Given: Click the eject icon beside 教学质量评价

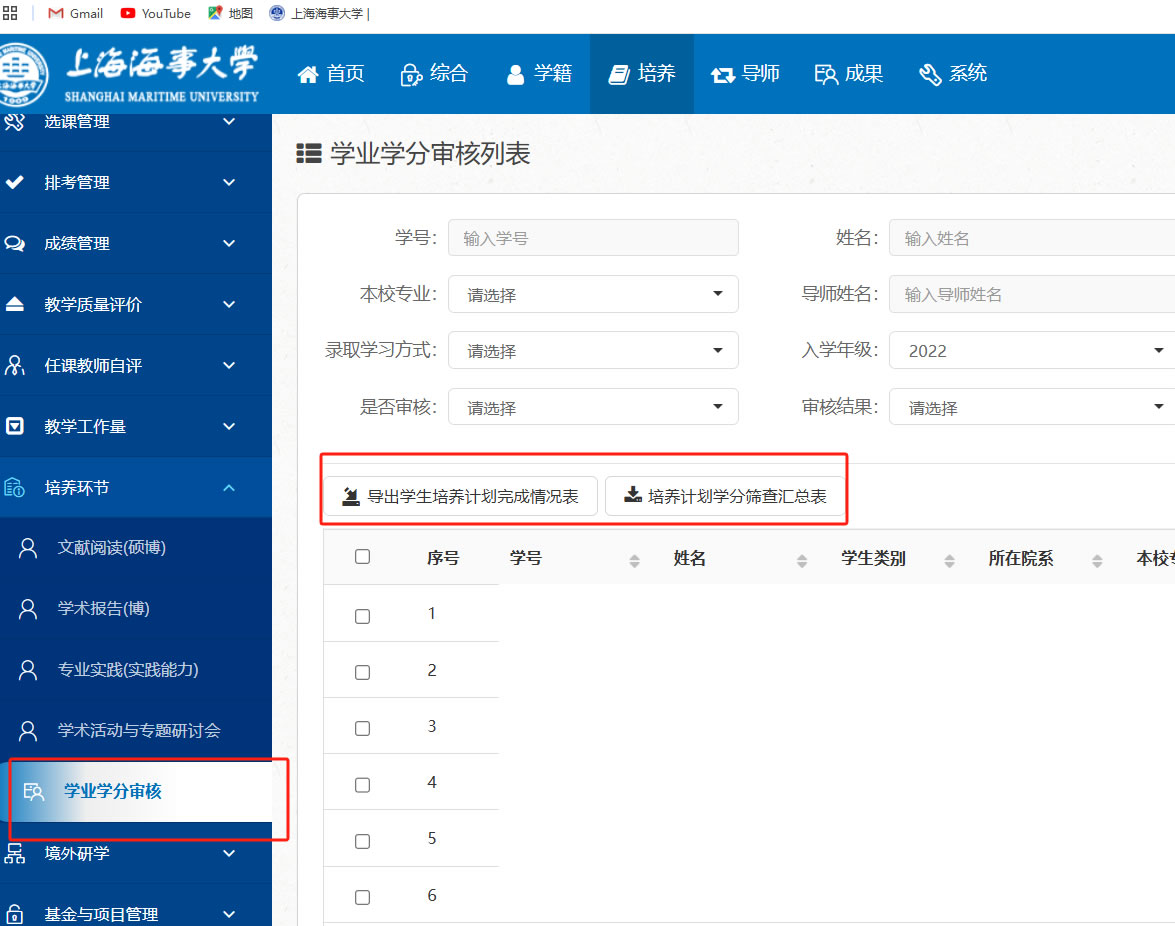Looking at the screenshot, I should (x=14, y=304).
